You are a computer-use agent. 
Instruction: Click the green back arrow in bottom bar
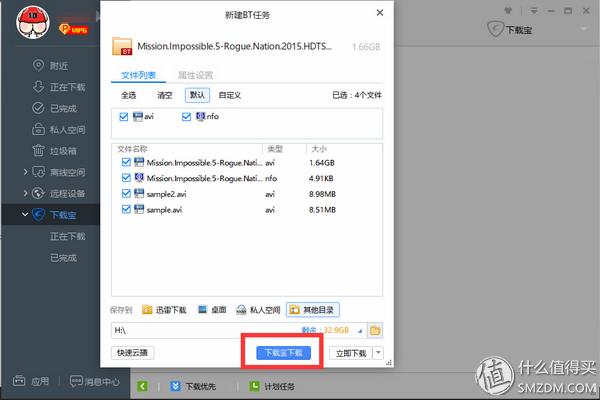click(142, 386)
